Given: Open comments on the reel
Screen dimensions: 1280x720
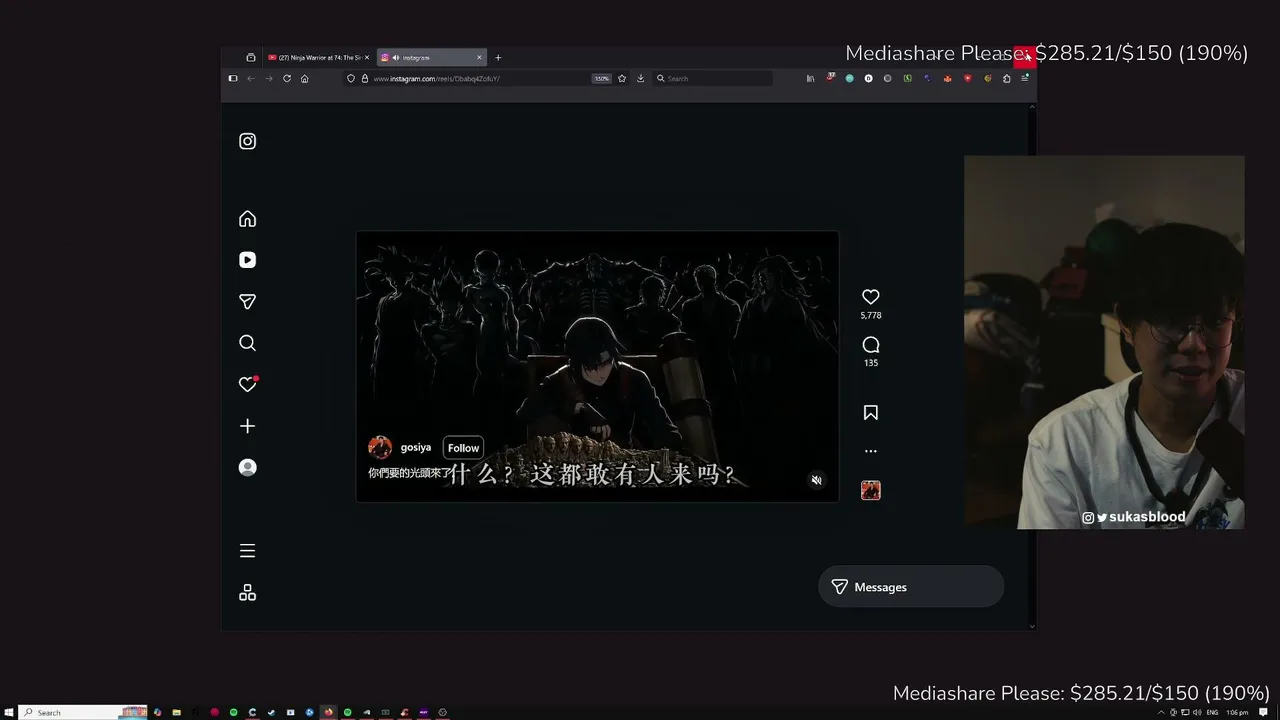Looking at the screenshot, I should point(871,345).
